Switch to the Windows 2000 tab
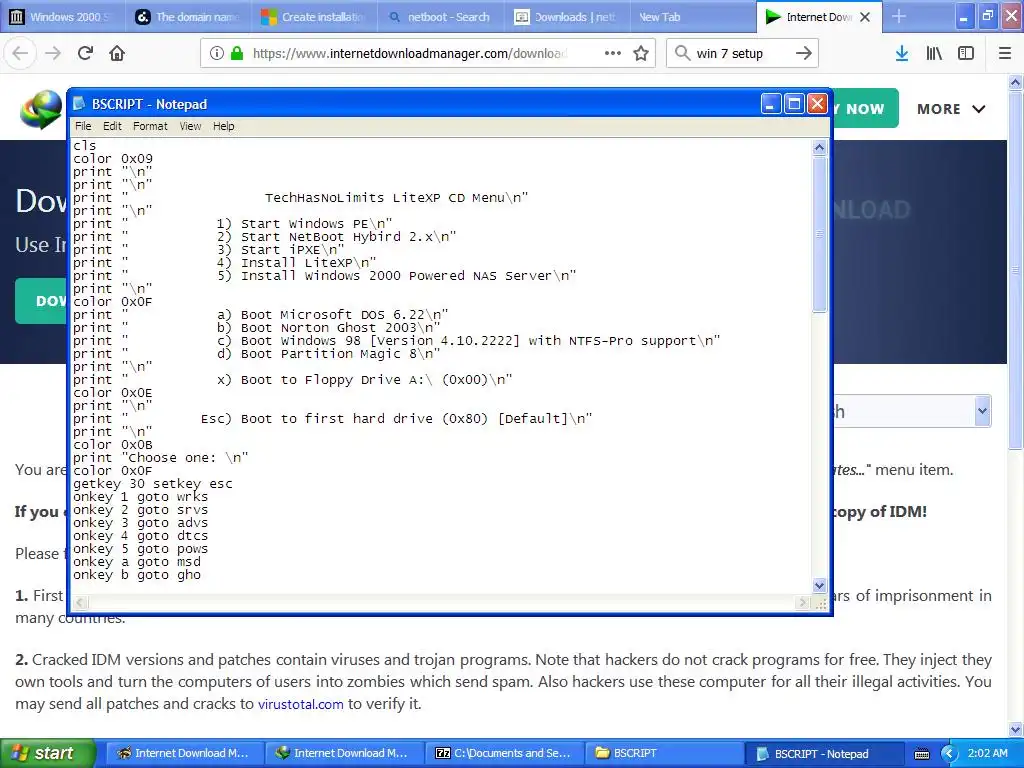The image size is (1024, 768). [x=63, y=16]
